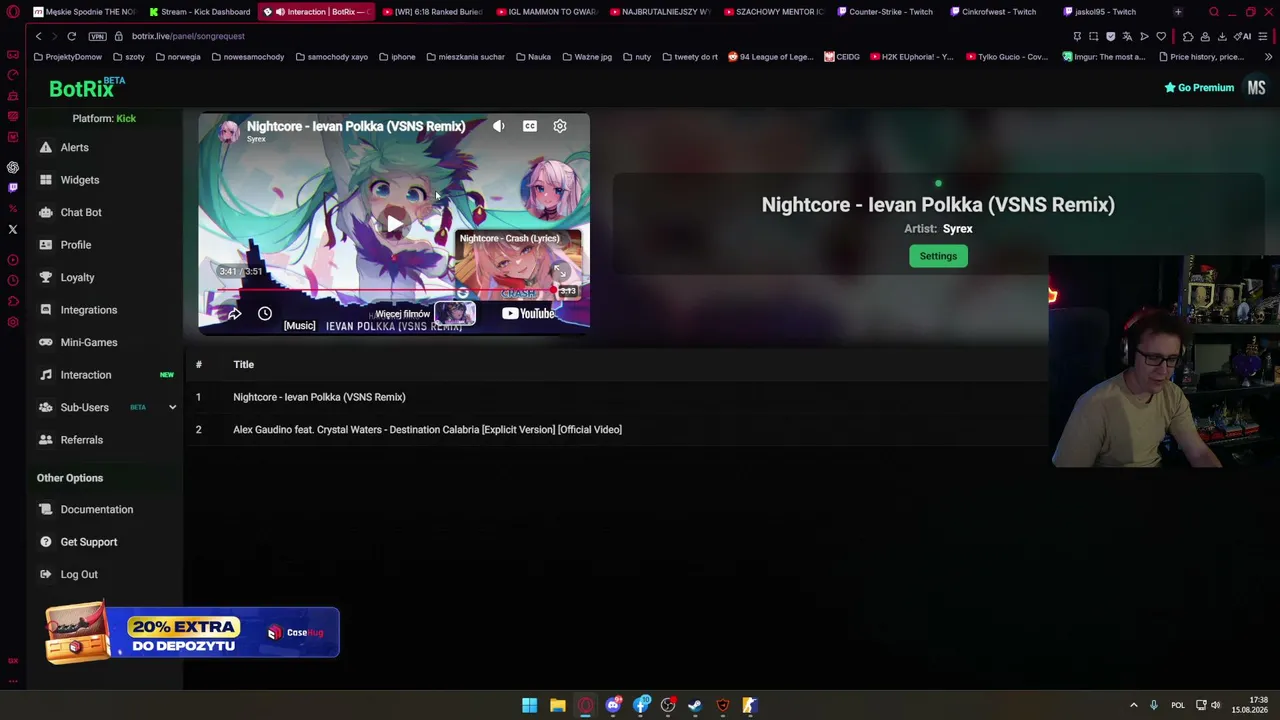Click the Go Premium button
The image size is (1280, 720).
(x=1199, y=88)
